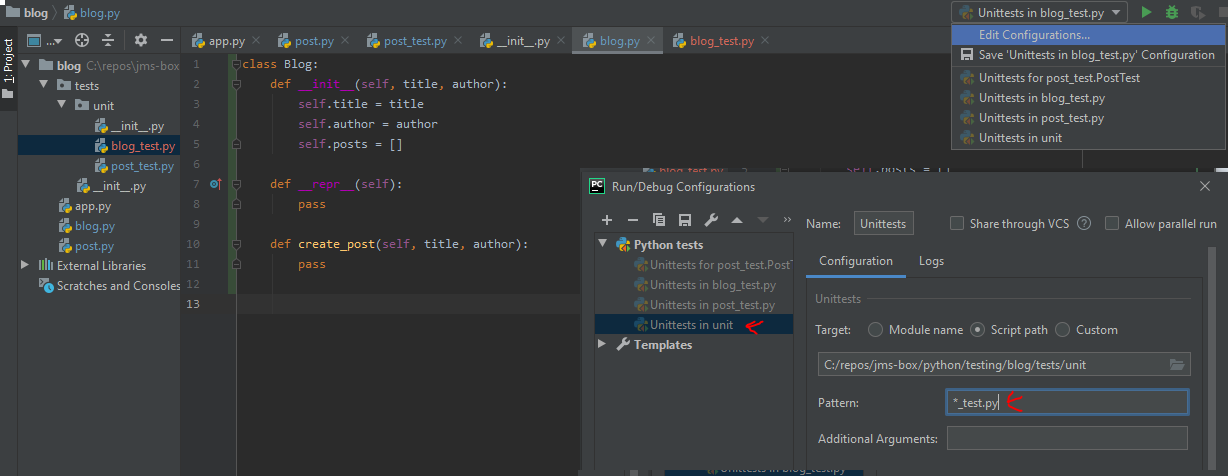Screen dimensions: 1228x476
Task: Click the locate-in-project target icon
Action: [x=82, y=40]
